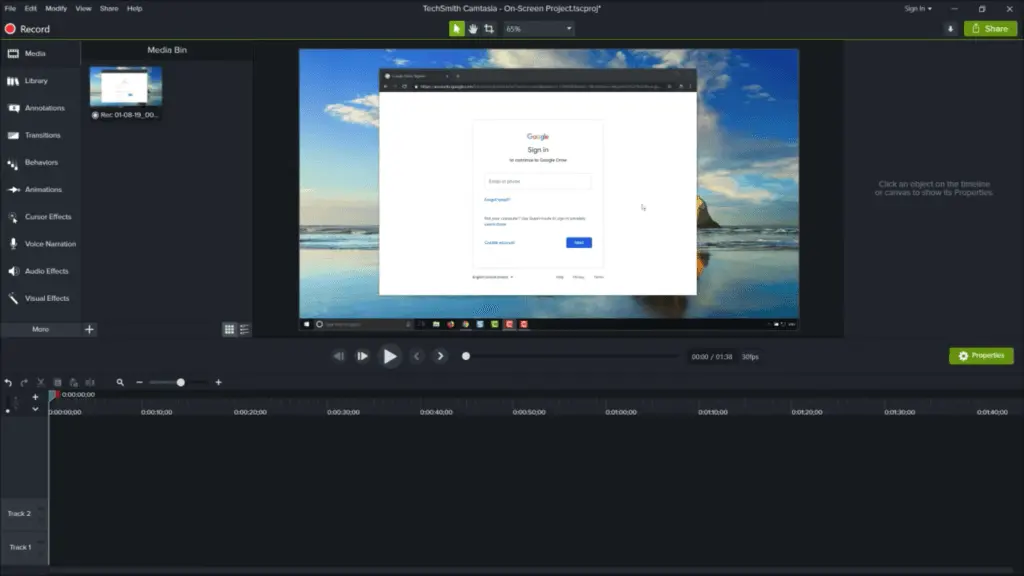Expand the timeline options down chevron

point(35,409)
